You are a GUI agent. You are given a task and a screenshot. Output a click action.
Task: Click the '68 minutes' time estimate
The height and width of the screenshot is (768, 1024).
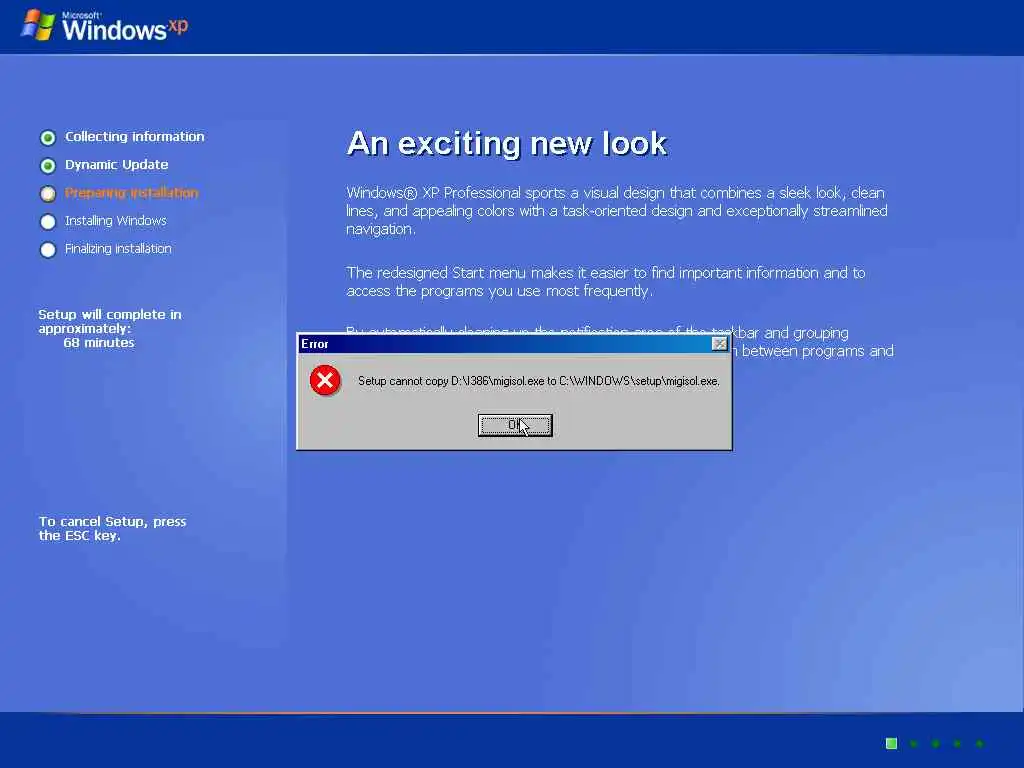click(99, 343)
